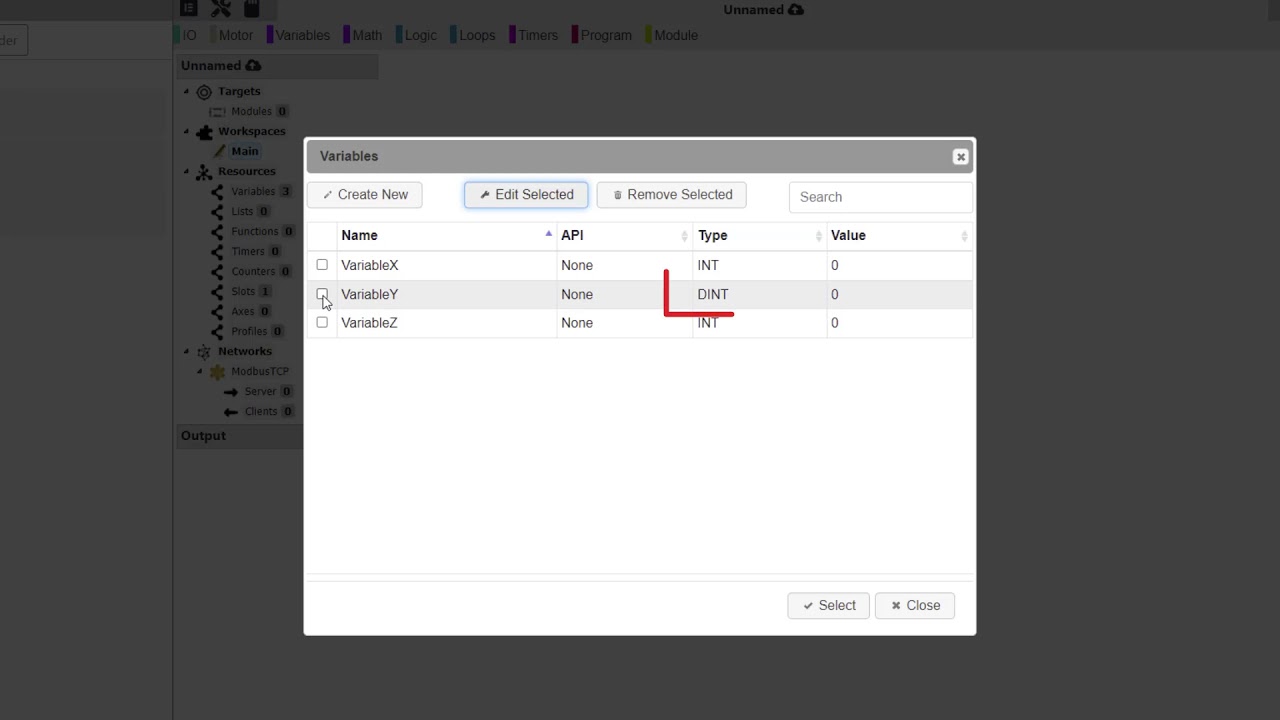The height and width of the screenshot is (720, 1280).
Task: Open the Motor block category
Action: [x=232, y=35]
